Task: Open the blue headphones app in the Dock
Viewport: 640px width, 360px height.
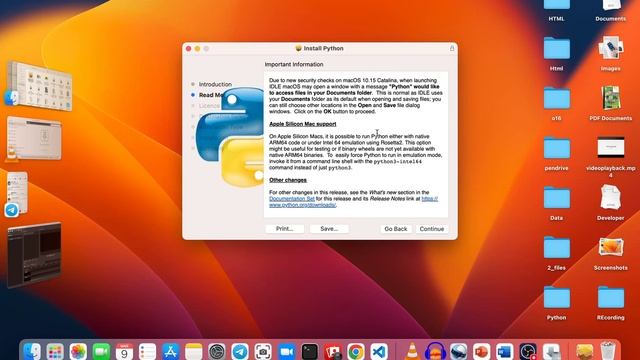Action: pos(435,351)
